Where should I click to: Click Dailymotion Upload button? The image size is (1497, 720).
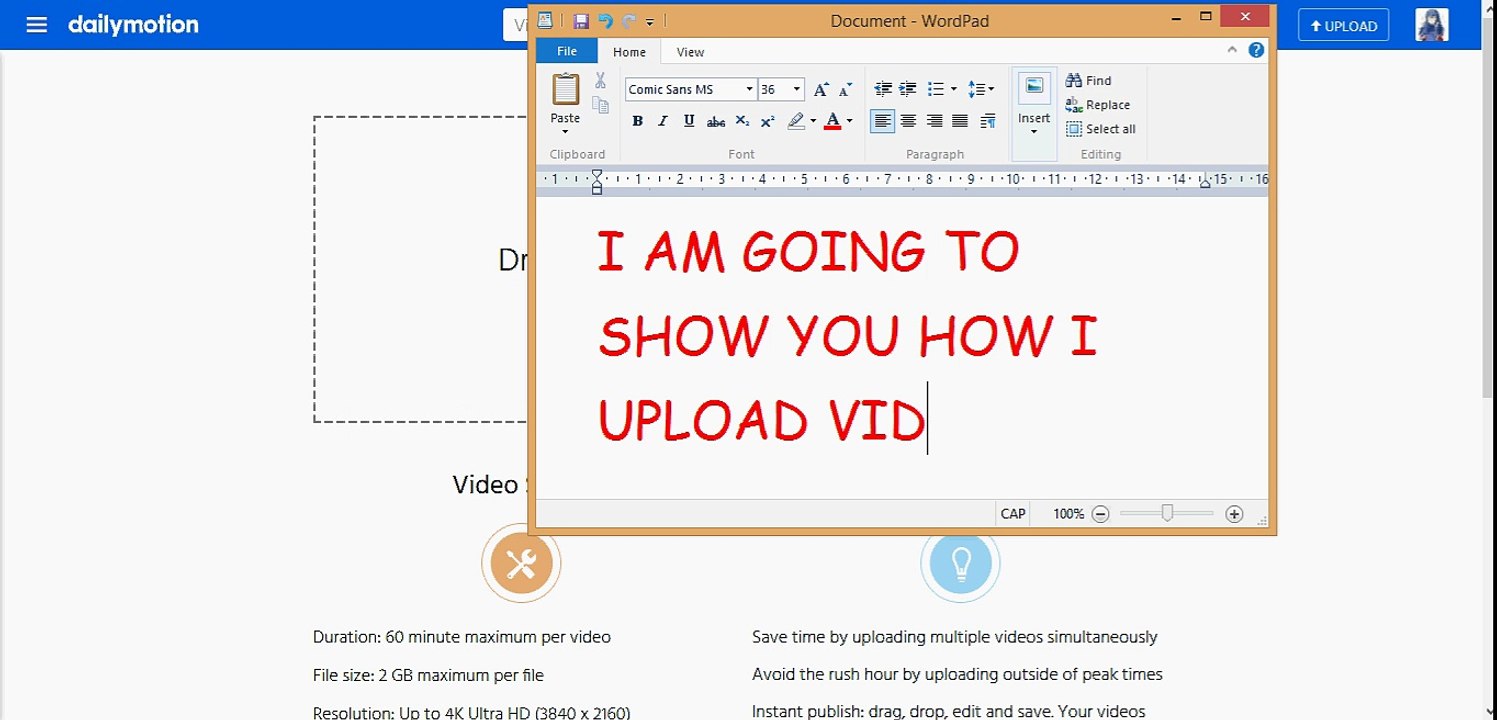[x=1344, y=26]
